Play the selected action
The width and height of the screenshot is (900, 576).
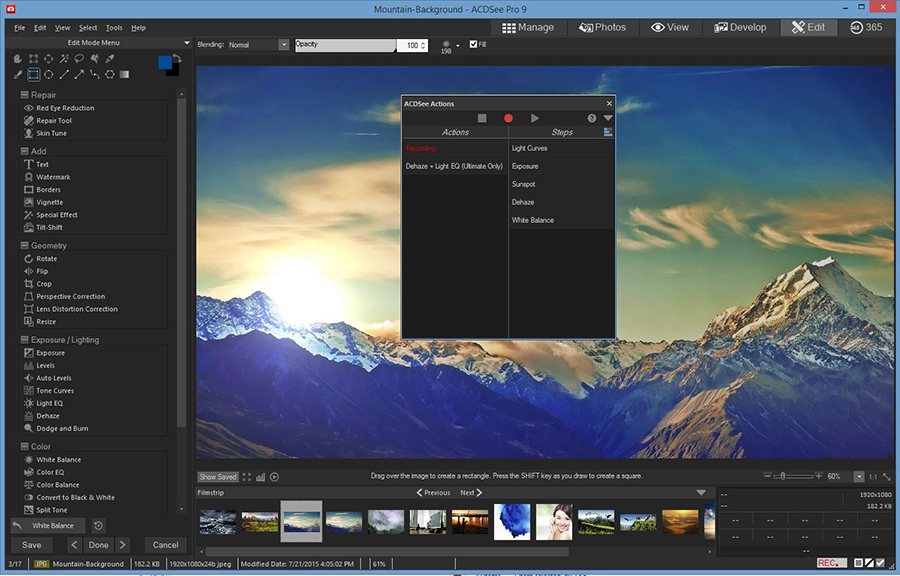[534, 118]
